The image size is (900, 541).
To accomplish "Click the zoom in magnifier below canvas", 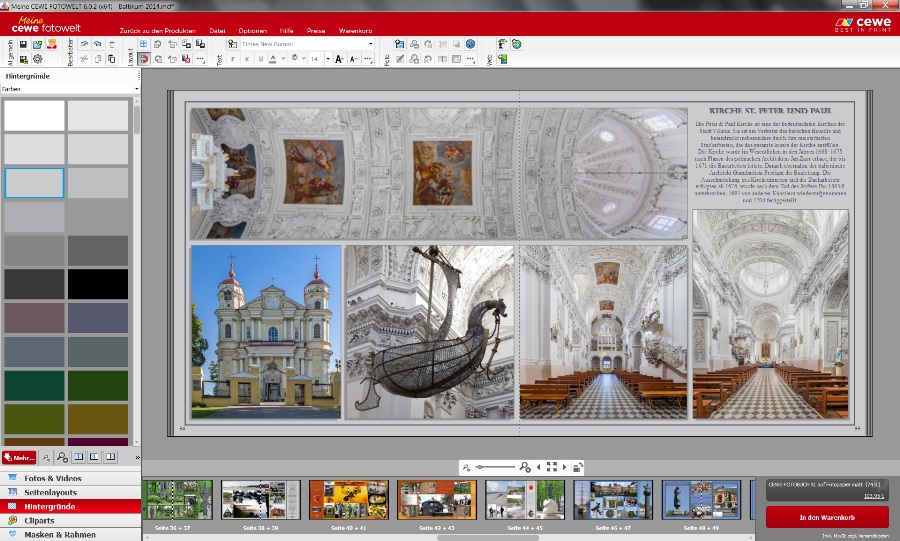I will [525, 467].
